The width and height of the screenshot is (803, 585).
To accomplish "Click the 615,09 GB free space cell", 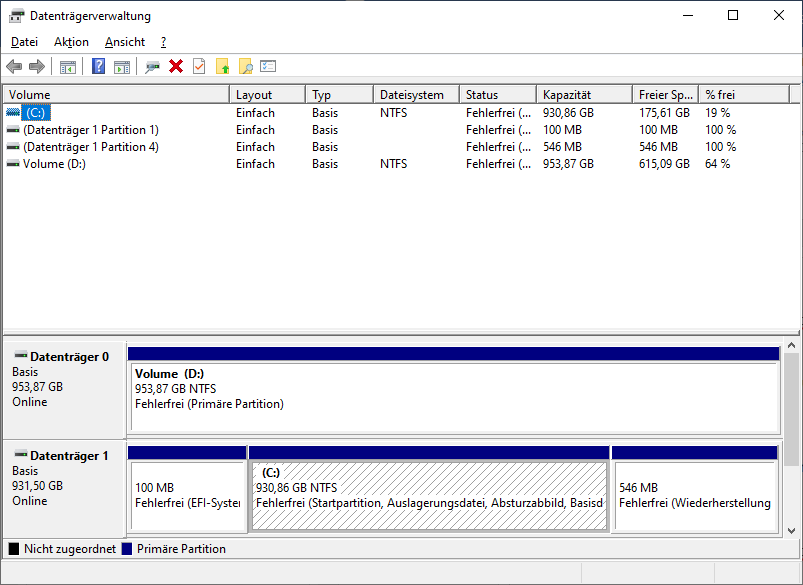I will click(x=664, y=164).
